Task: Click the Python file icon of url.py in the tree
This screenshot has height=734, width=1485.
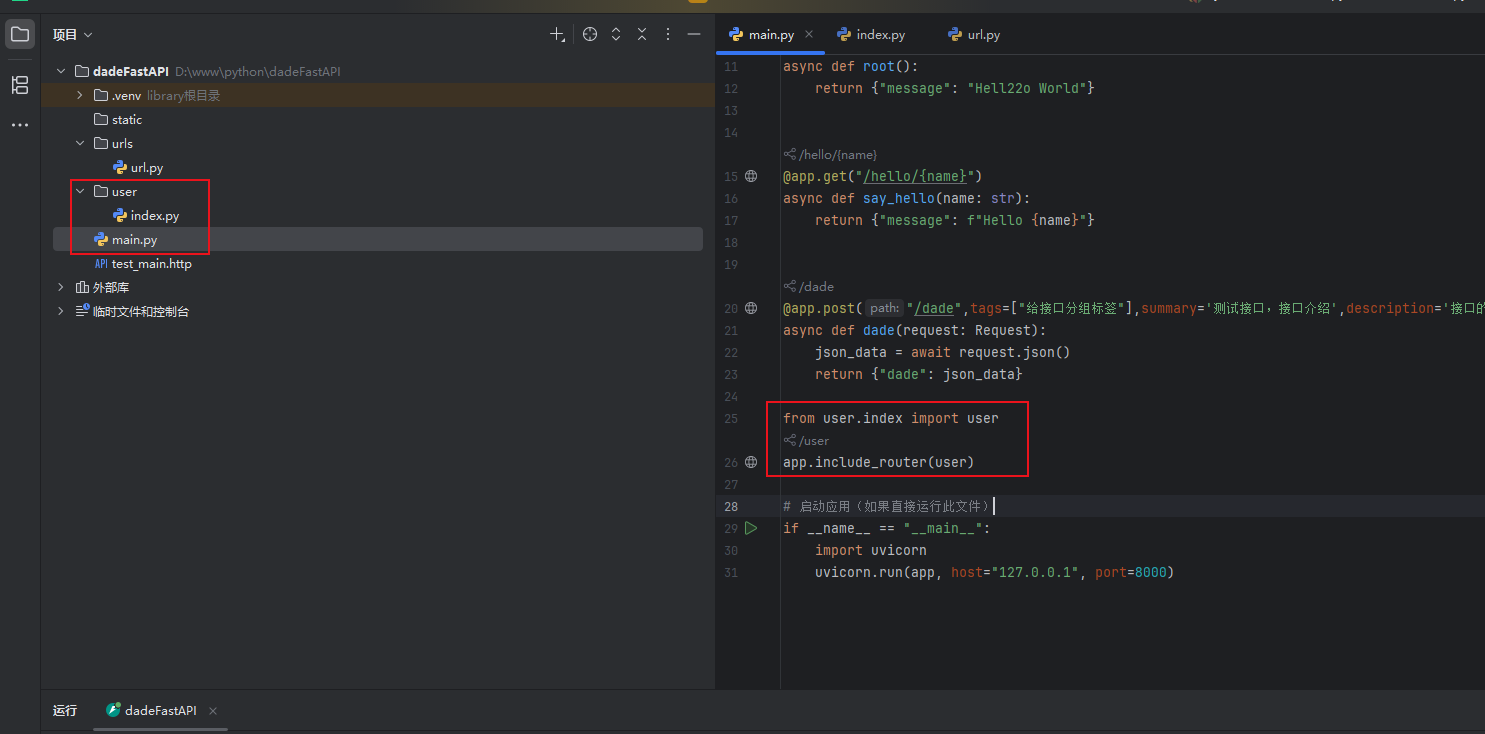Action: 120,168
